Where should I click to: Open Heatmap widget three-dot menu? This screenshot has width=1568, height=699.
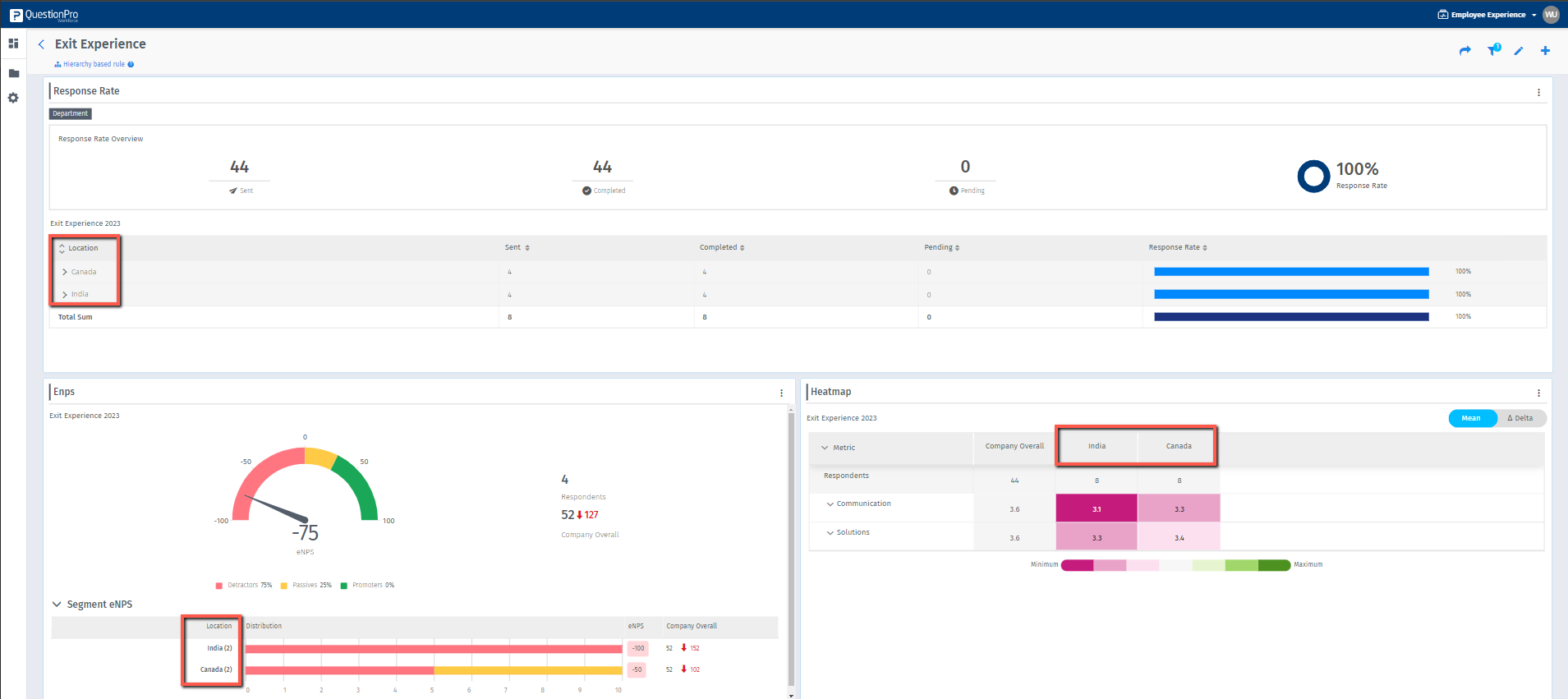1538,393
